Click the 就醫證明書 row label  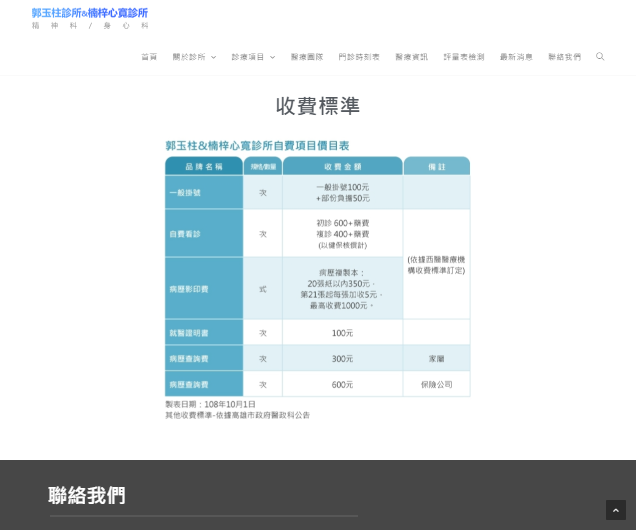coord(189,333)
